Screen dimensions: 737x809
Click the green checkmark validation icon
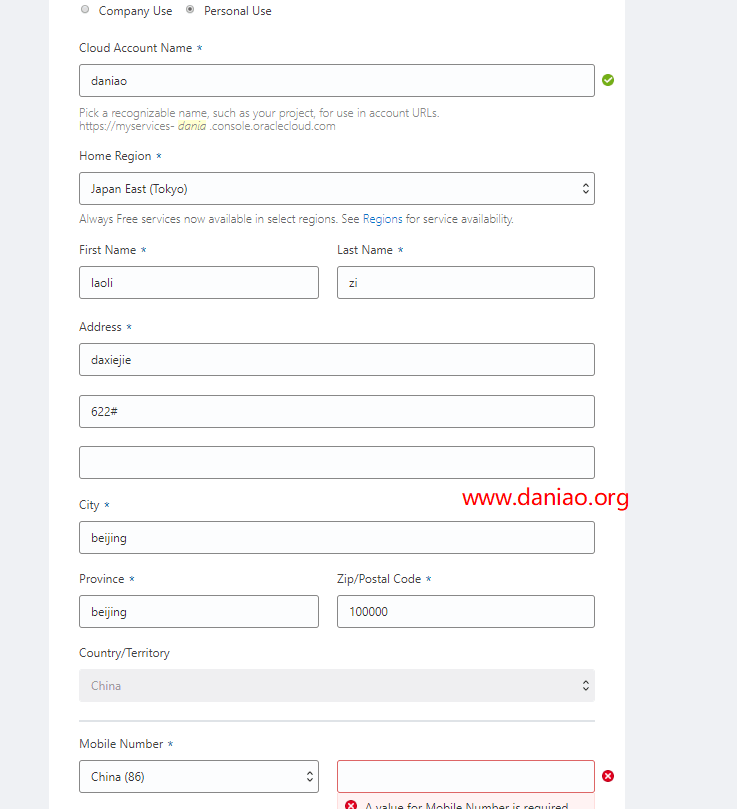pyautogui.click(x=608, y=80)
